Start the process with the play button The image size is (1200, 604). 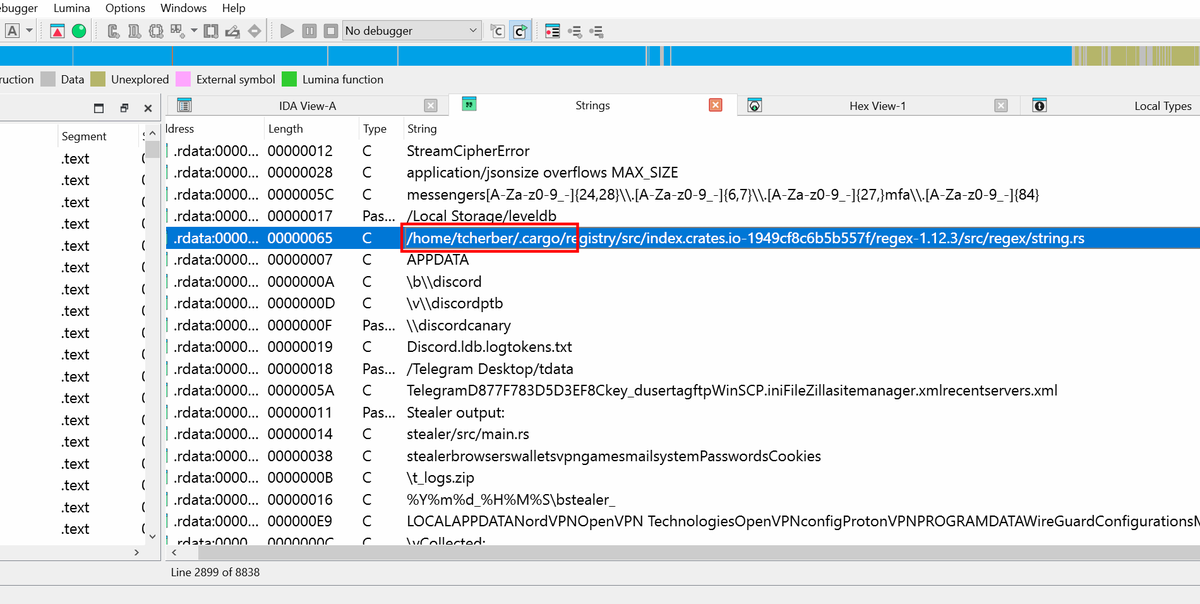pyautogui.click(x=287, y=31)
